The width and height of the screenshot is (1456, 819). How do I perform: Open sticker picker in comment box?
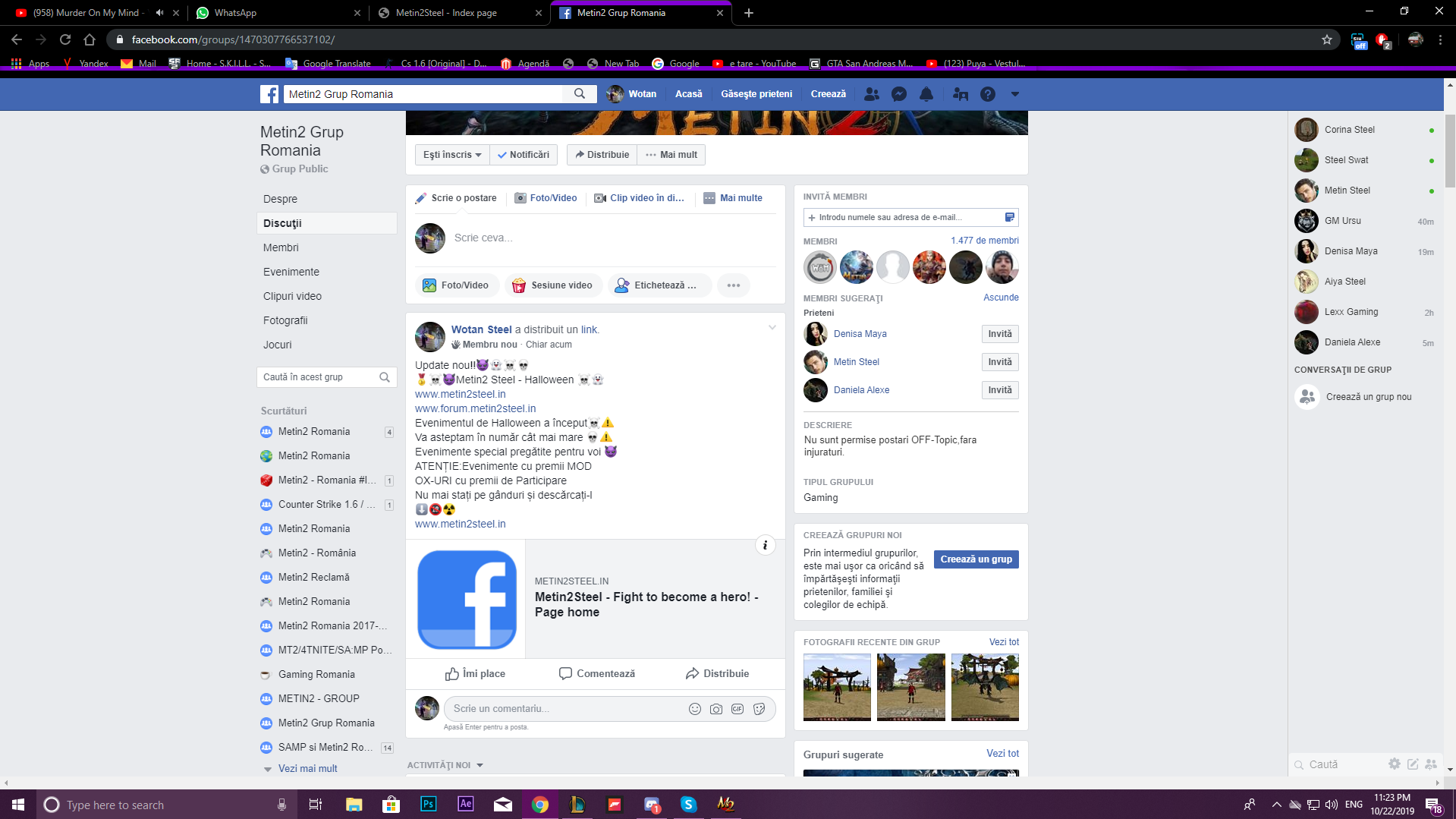759,709
